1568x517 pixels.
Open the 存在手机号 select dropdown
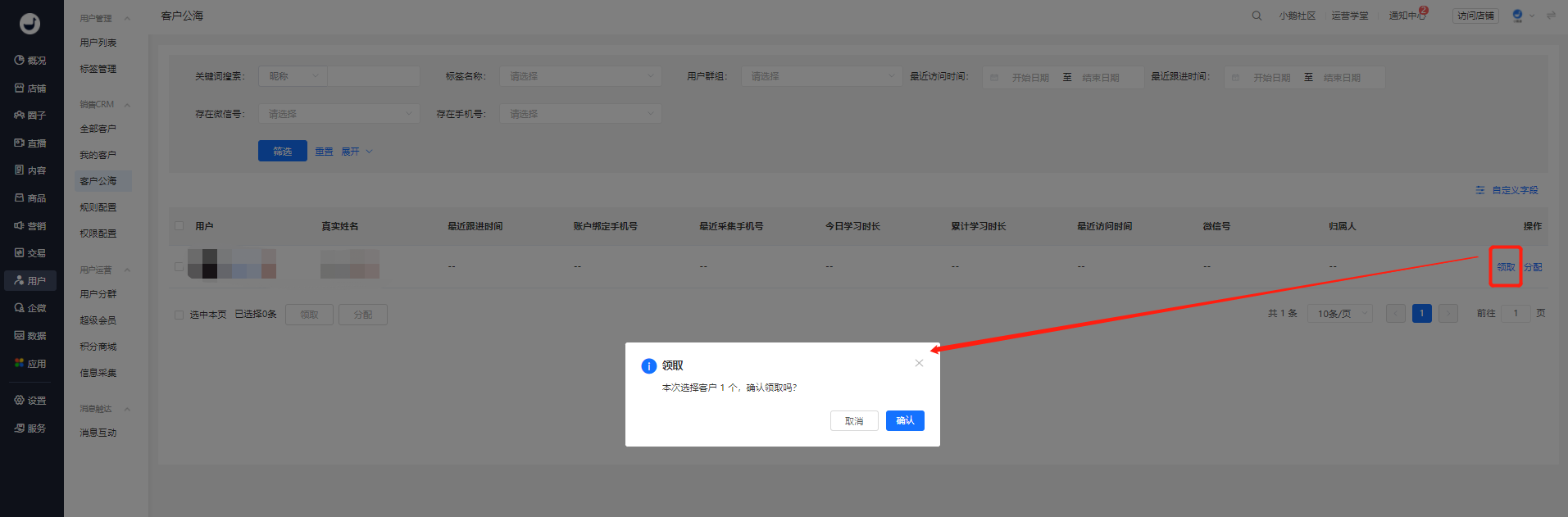(x=580, y=114)
